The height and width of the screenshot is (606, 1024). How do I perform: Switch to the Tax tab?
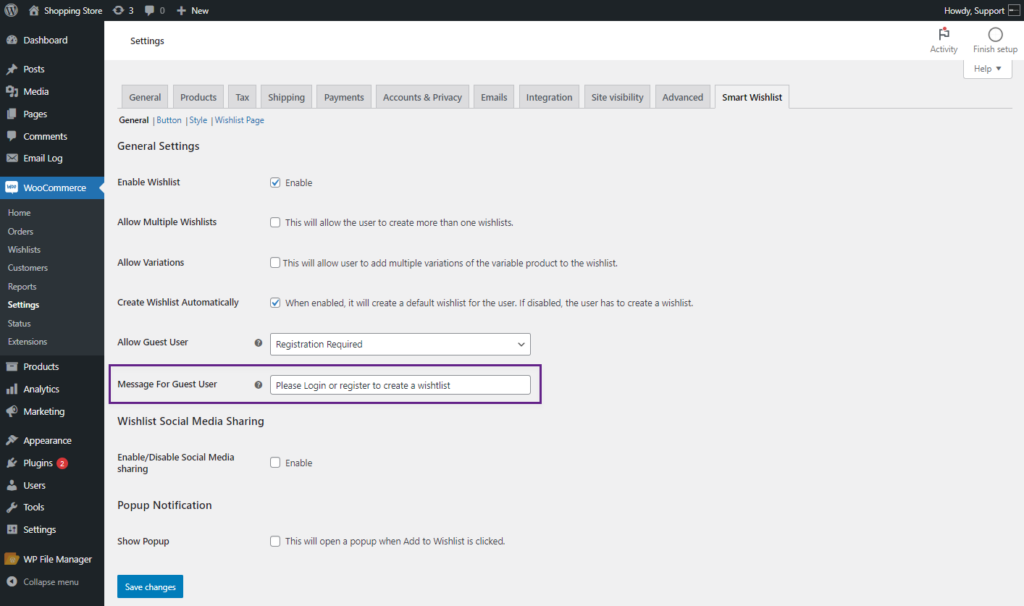point(242,97)
